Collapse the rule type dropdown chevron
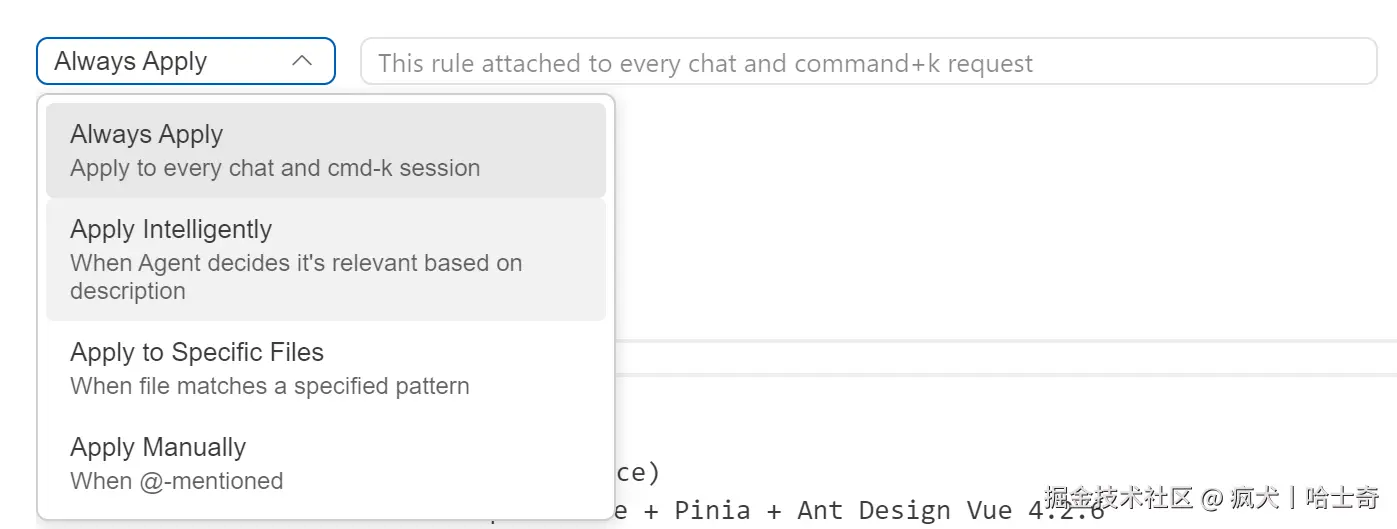 (x=301, y=61)
